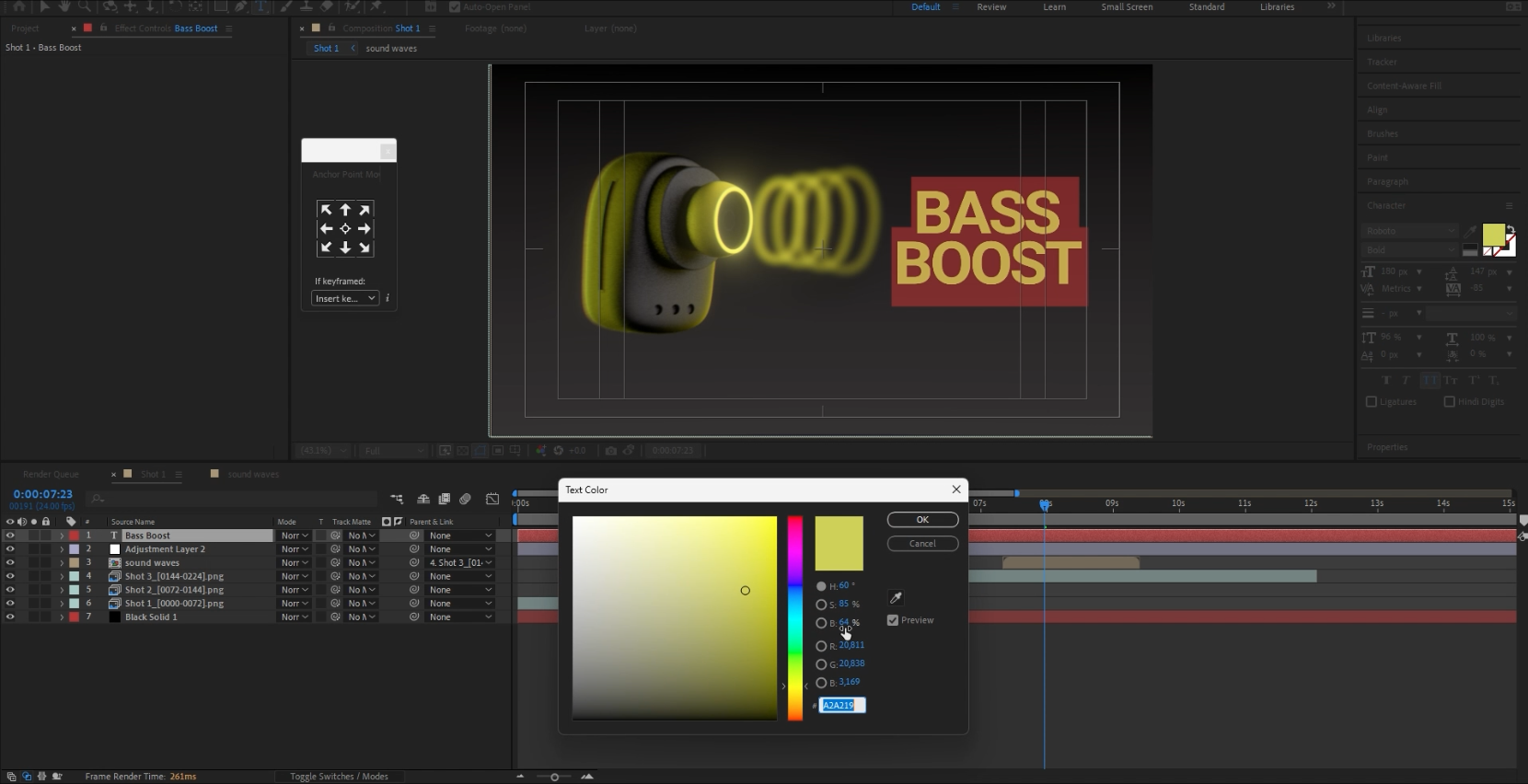Open the Render Queue tab
1528x784 pixels.
(x=51, y=474)
